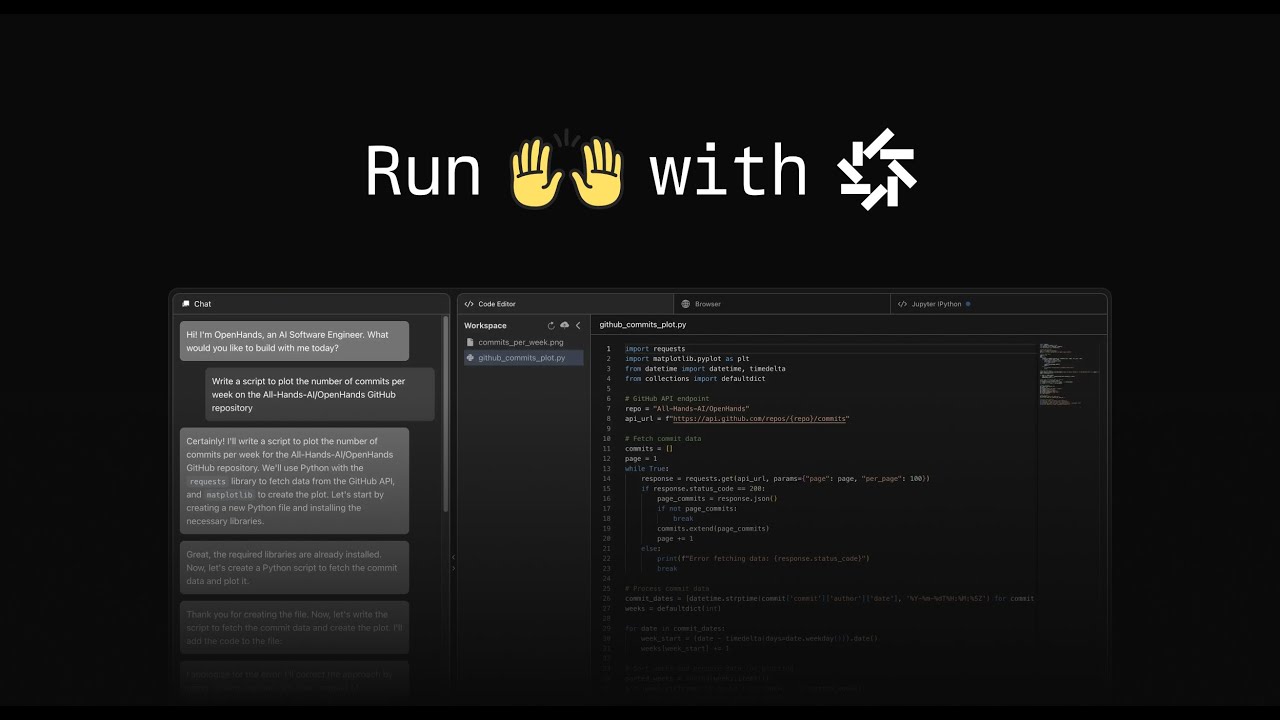Click the GitHub API URL link in the code
Screen dimensions: 1280x720
click(x=760, y=418)
